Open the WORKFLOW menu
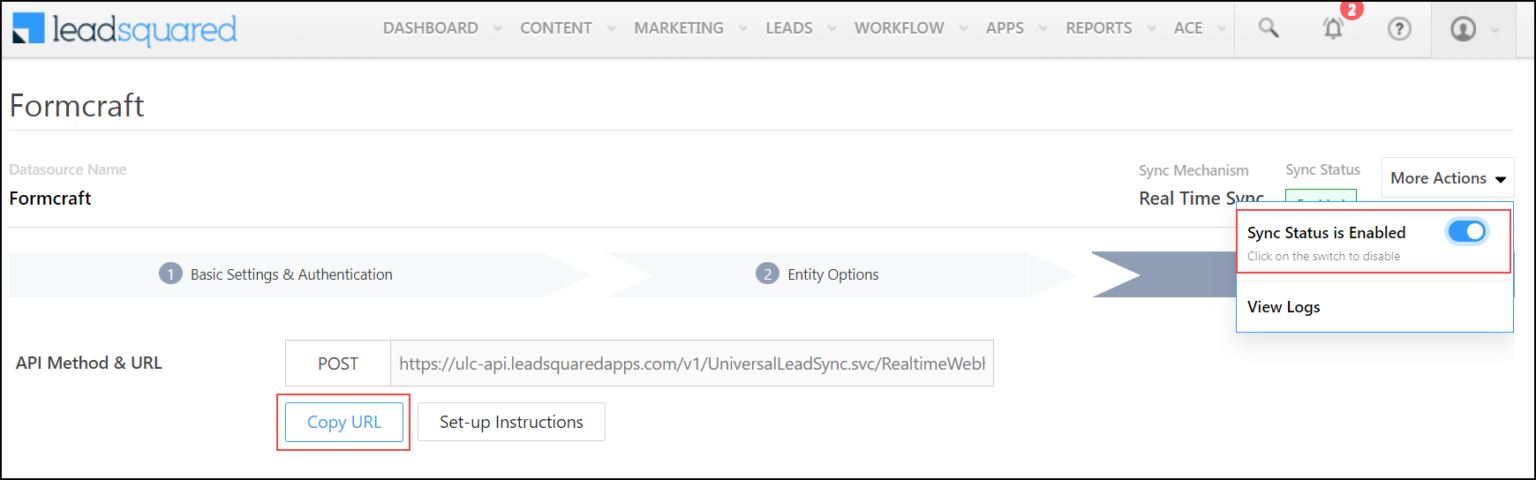 [899, 28]
